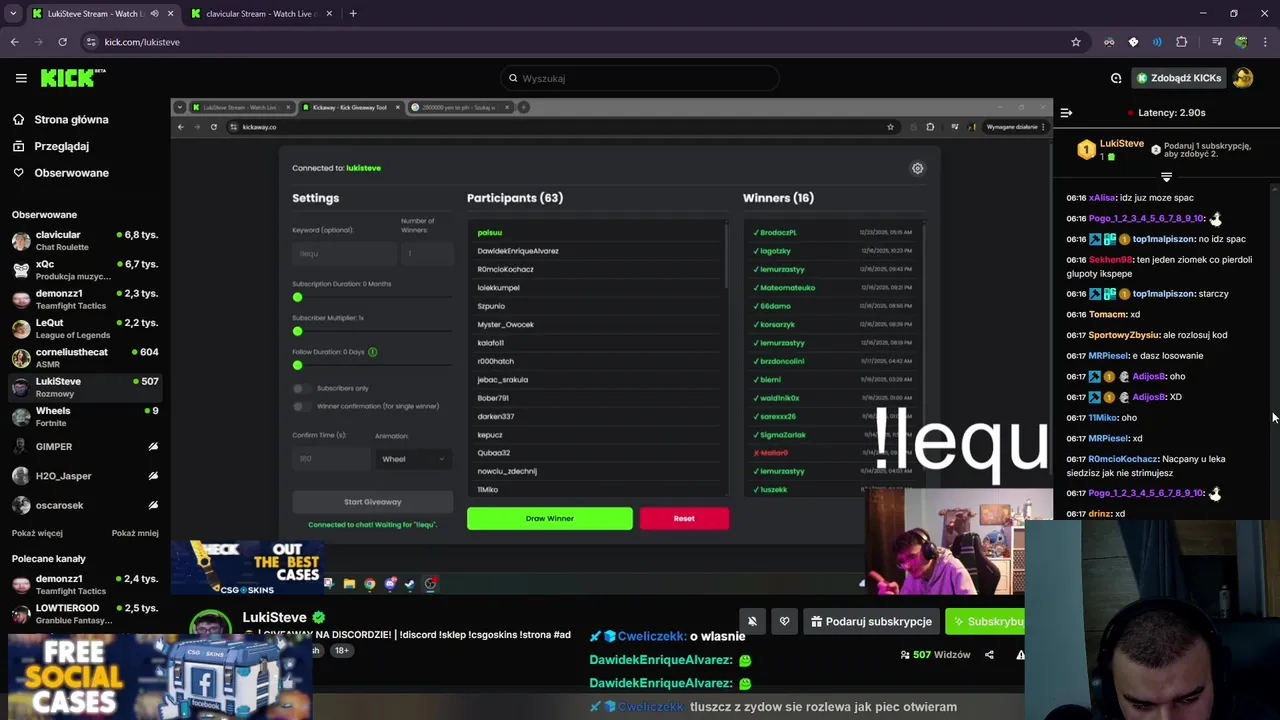Screen dimensions: 1280x720
Task: Open xQc channel in sidebar
Action: (x=85, y=270)
